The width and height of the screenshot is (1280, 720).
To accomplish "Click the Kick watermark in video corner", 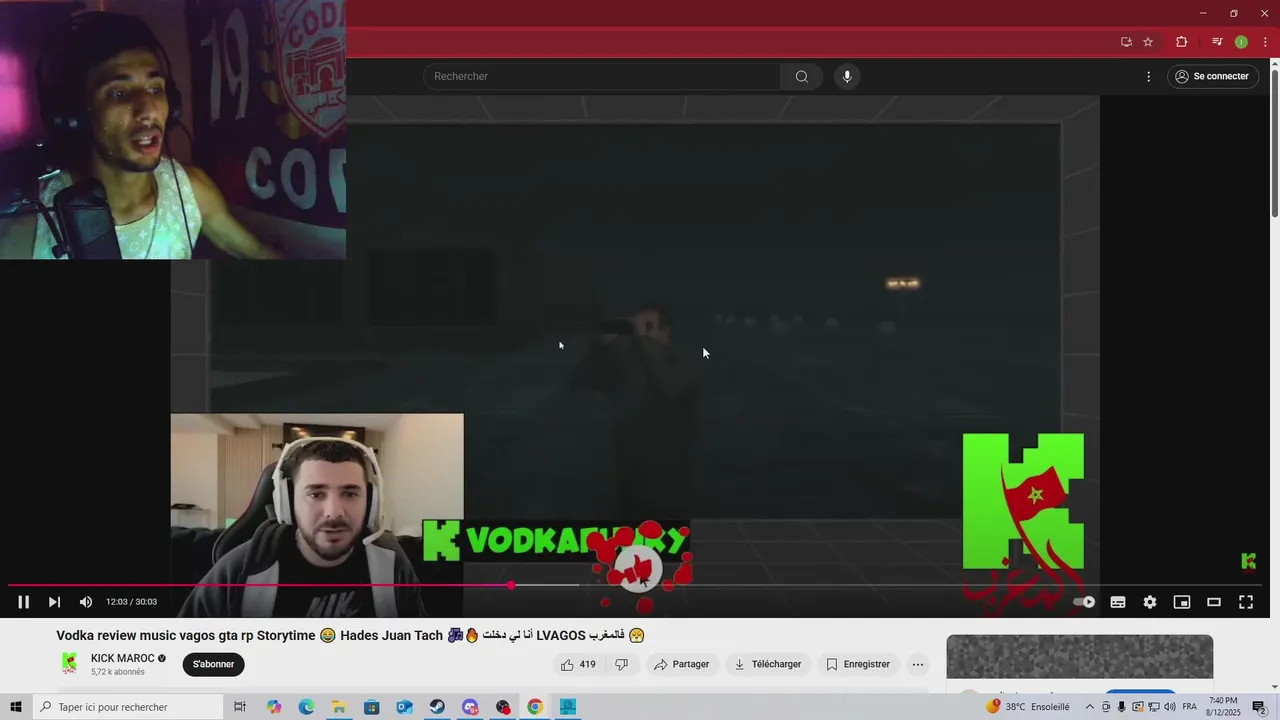I will (1248, 561).
